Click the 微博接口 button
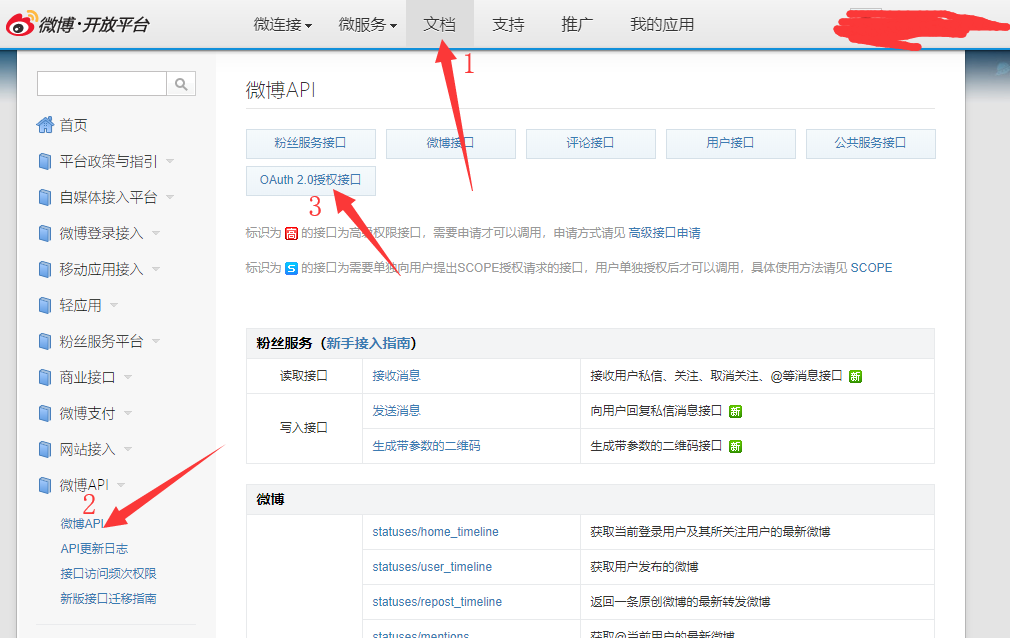This screenshot has width=1010, height=638. tap(450, 144)
